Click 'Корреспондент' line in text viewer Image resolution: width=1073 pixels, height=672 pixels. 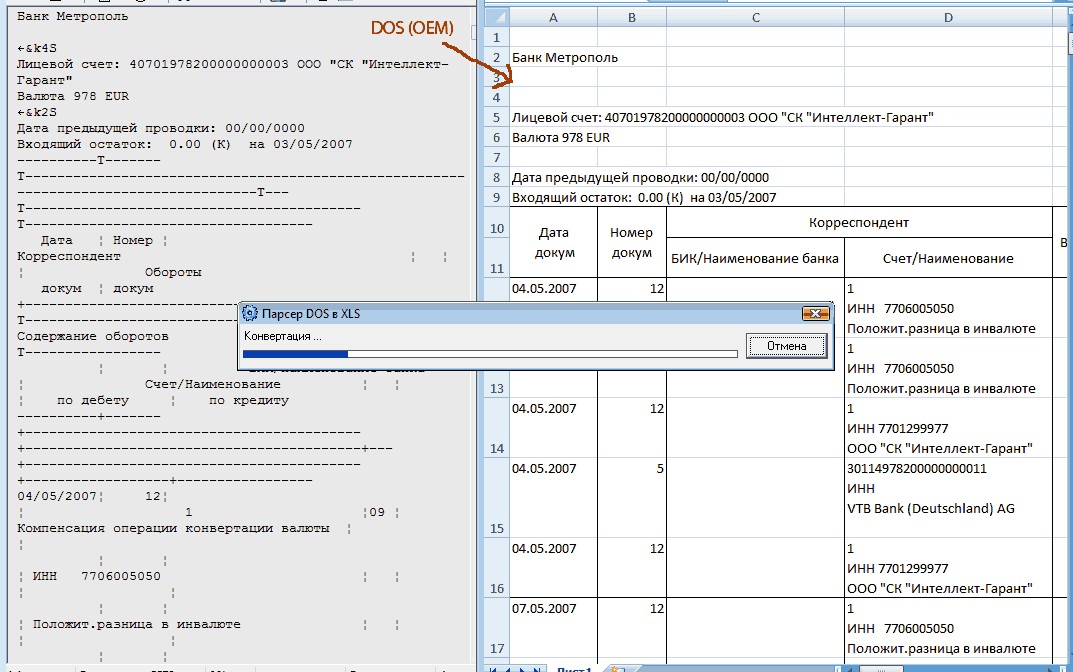(68, 256)
